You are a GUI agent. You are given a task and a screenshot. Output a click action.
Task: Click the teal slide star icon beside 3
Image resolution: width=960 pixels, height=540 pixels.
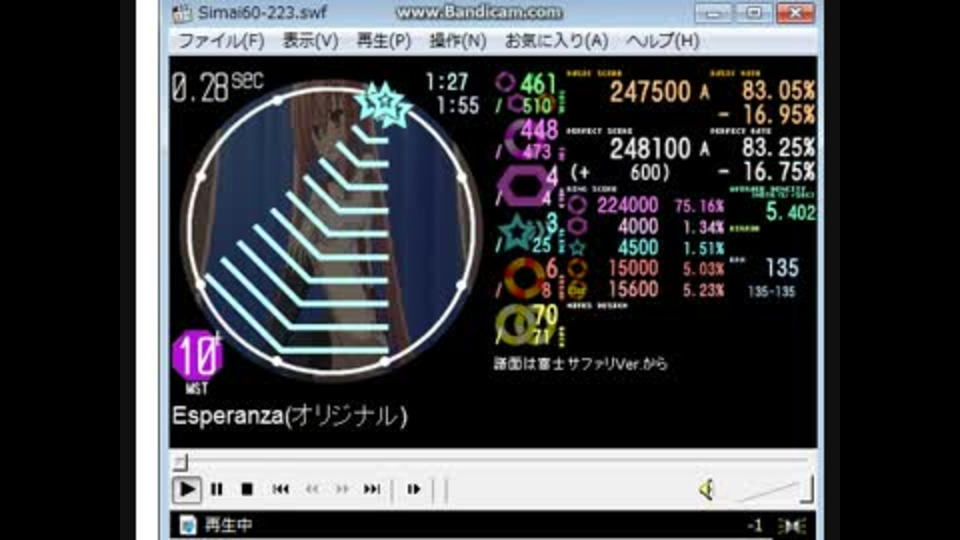click(517, 233)
